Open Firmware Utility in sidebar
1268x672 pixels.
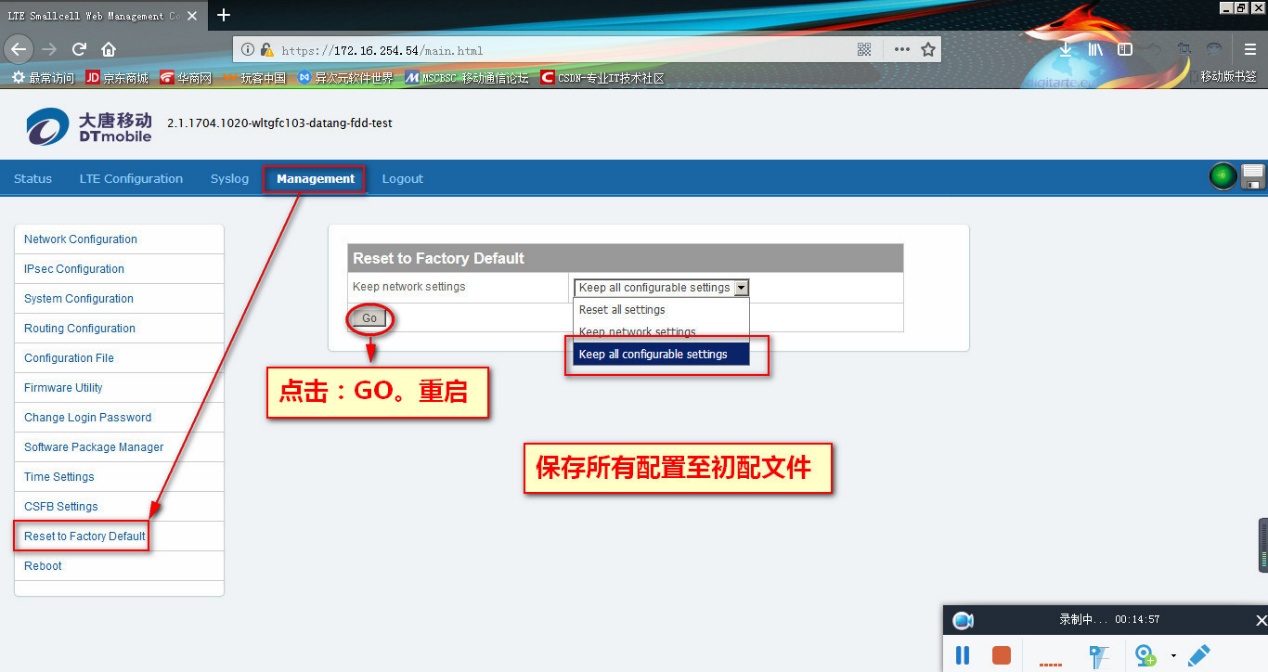pyautogui.click(x=63, y=388)
